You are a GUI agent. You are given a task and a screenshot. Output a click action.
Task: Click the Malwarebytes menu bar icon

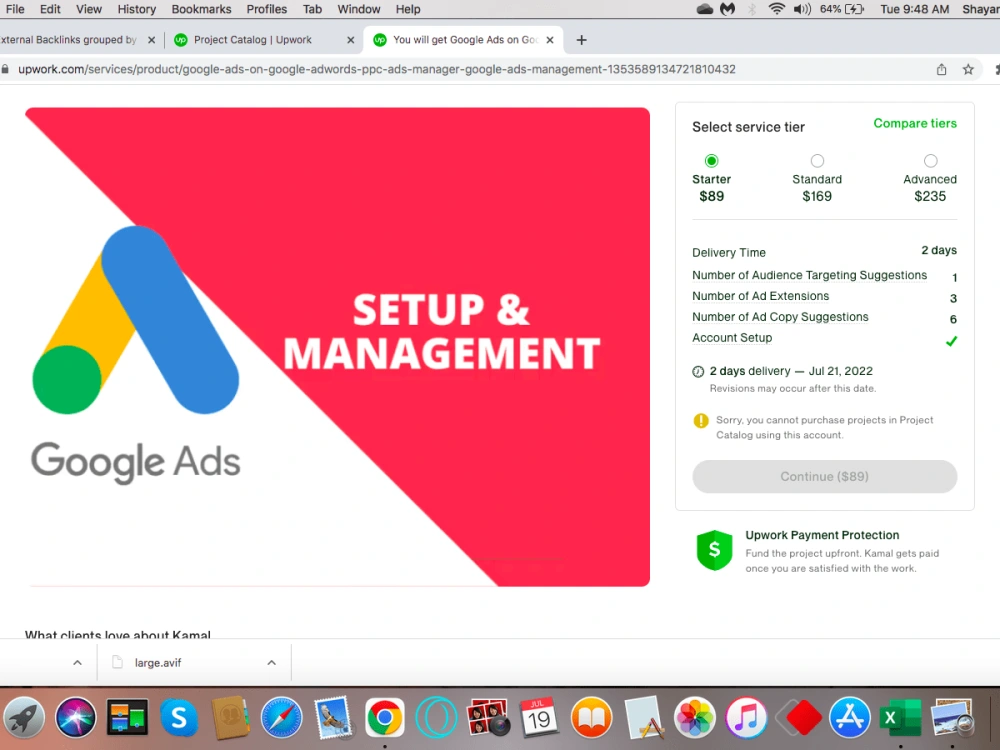(728, 9)
